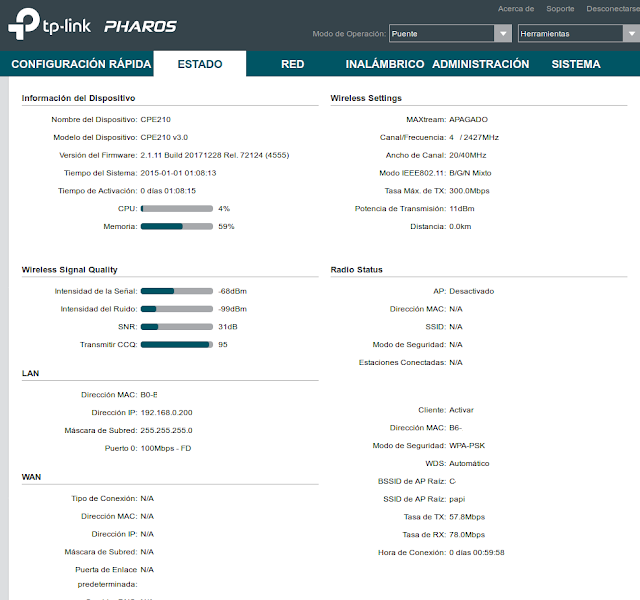Click TX rate value 57.8Mbps

467,517
